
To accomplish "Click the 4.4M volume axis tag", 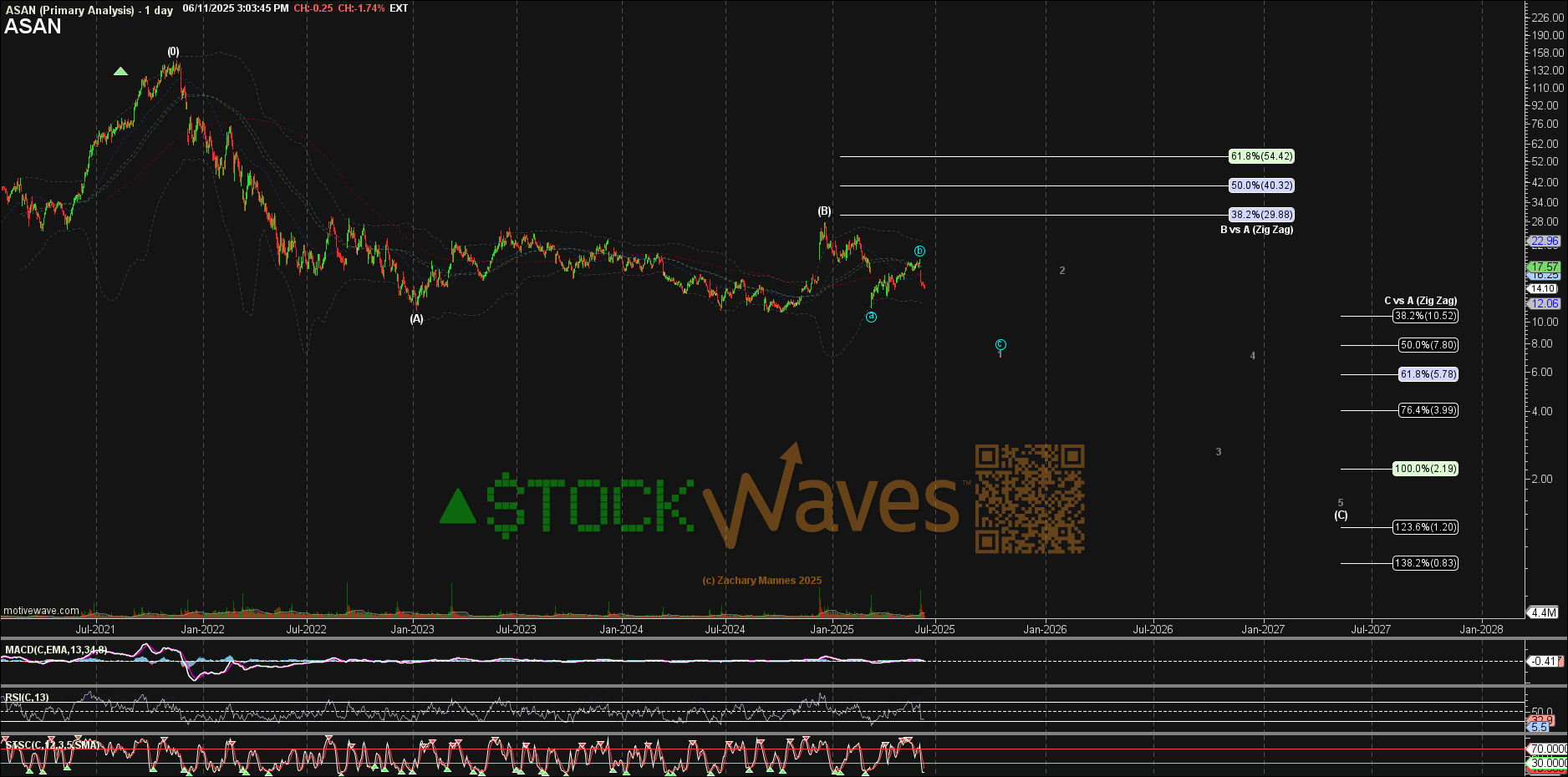I will click(1543, 612).
